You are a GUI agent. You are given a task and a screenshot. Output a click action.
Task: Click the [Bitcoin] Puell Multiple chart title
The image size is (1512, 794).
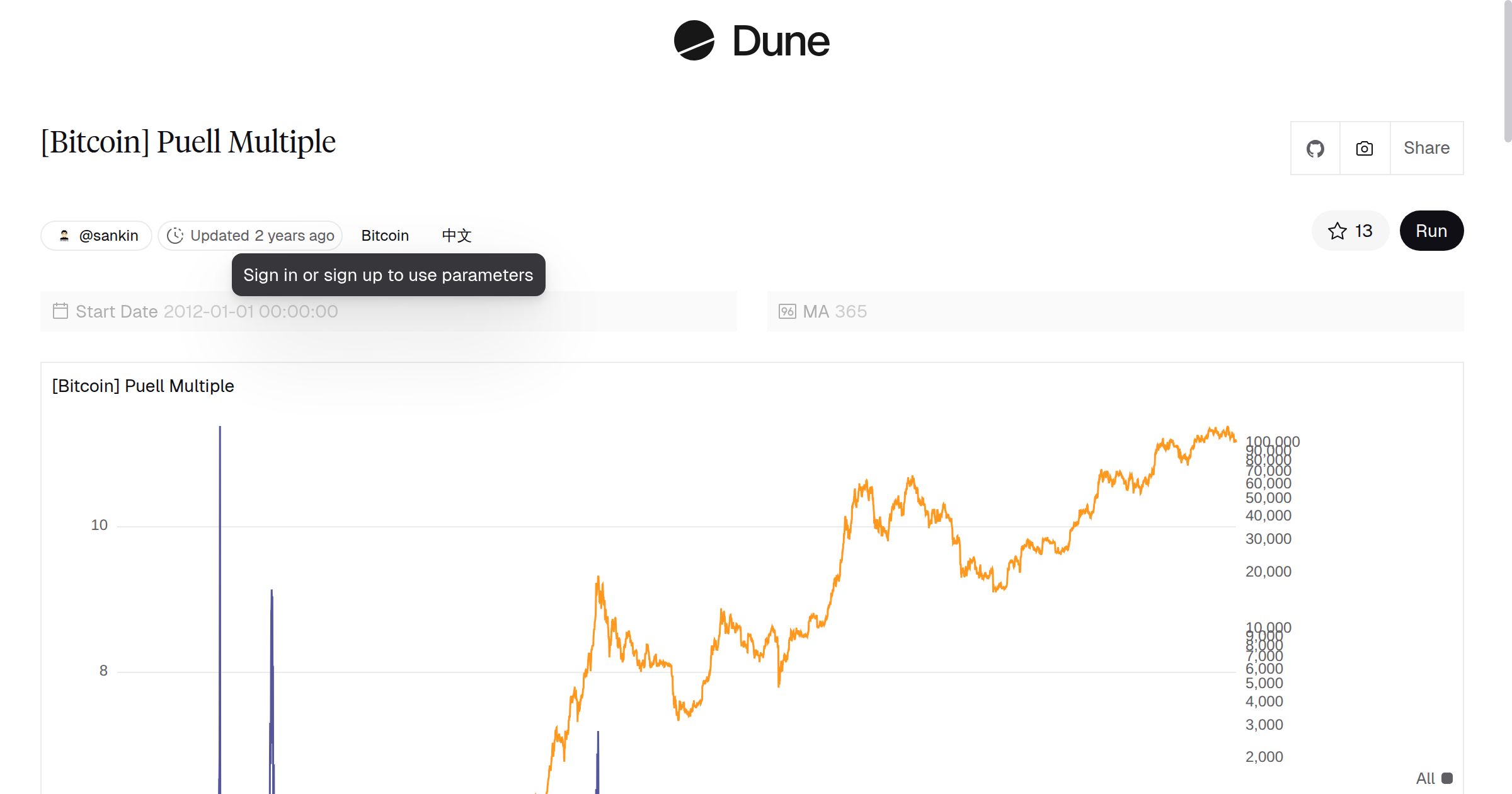click(x=143, y=386)
